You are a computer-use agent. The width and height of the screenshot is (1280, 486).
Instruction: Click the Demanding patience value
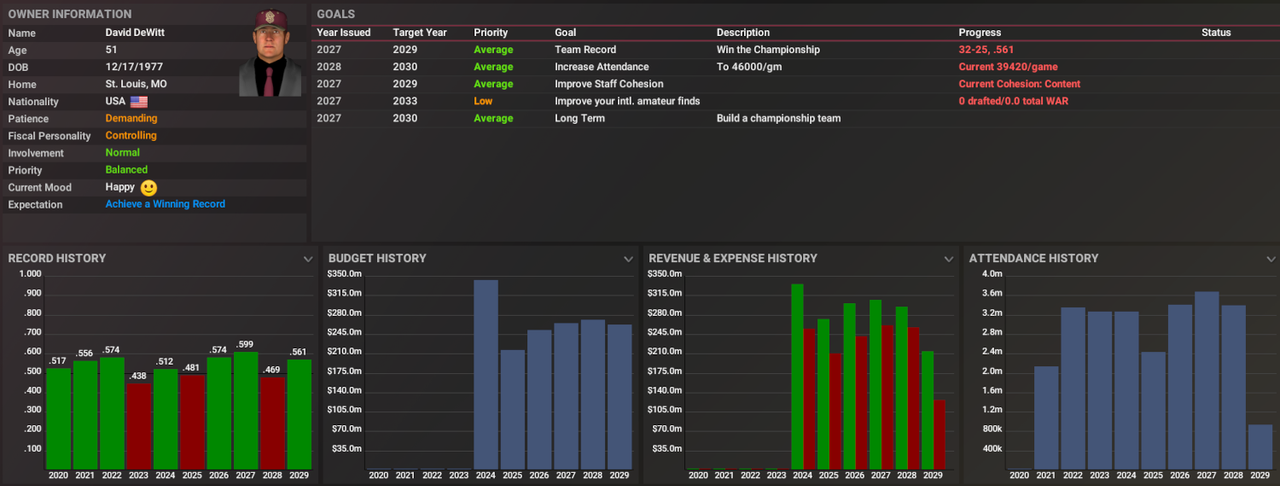click(131, 119)
